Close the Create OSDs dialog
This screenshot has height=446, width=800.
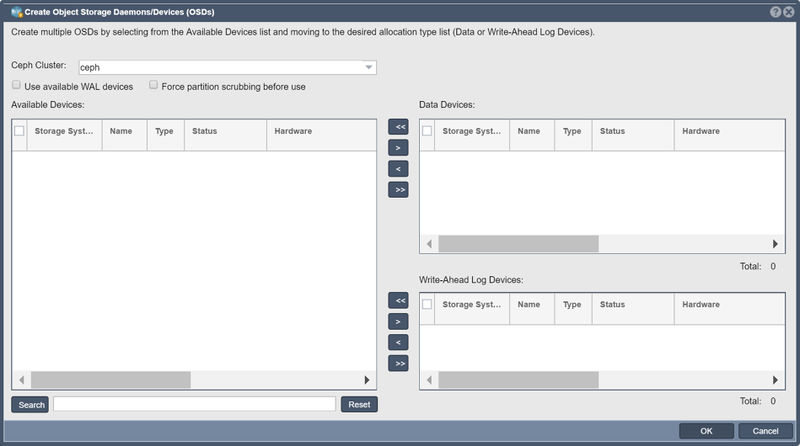coord(788,12)
